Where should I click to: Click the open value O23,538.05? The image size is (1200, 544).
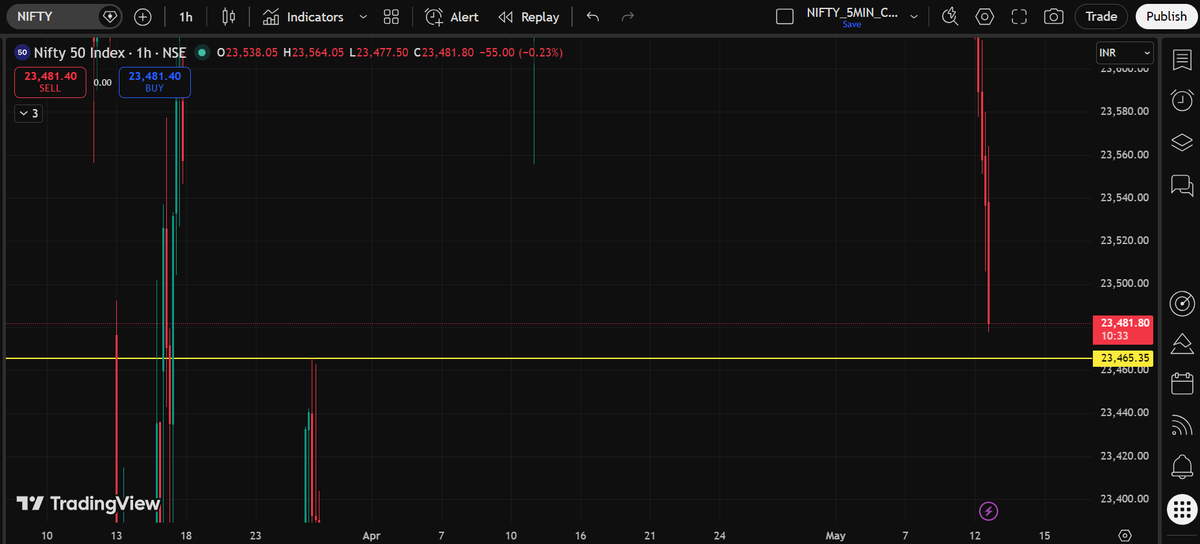(250, 52)
